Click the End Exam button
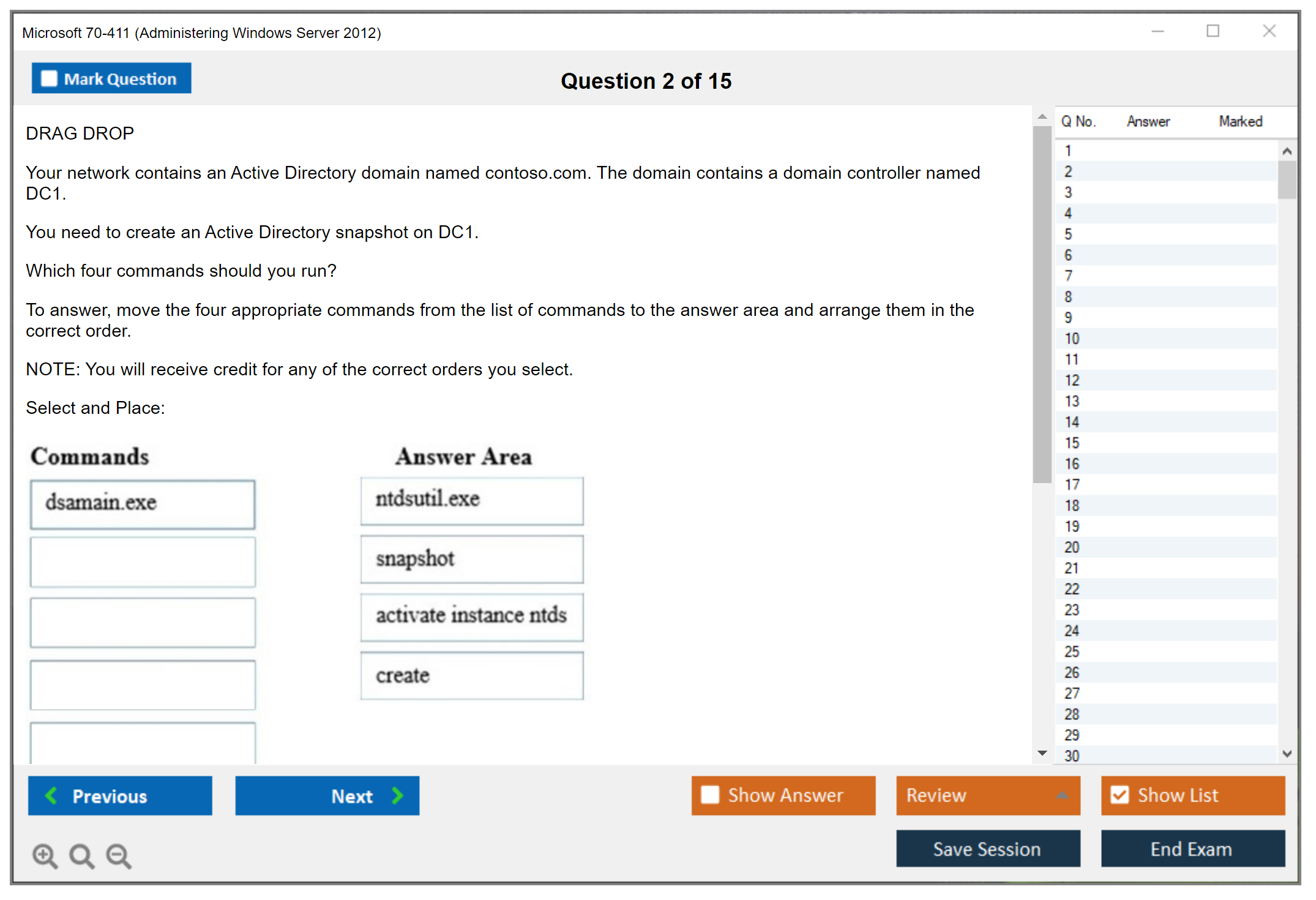The image size is (1316, 900). (1192, 849)
